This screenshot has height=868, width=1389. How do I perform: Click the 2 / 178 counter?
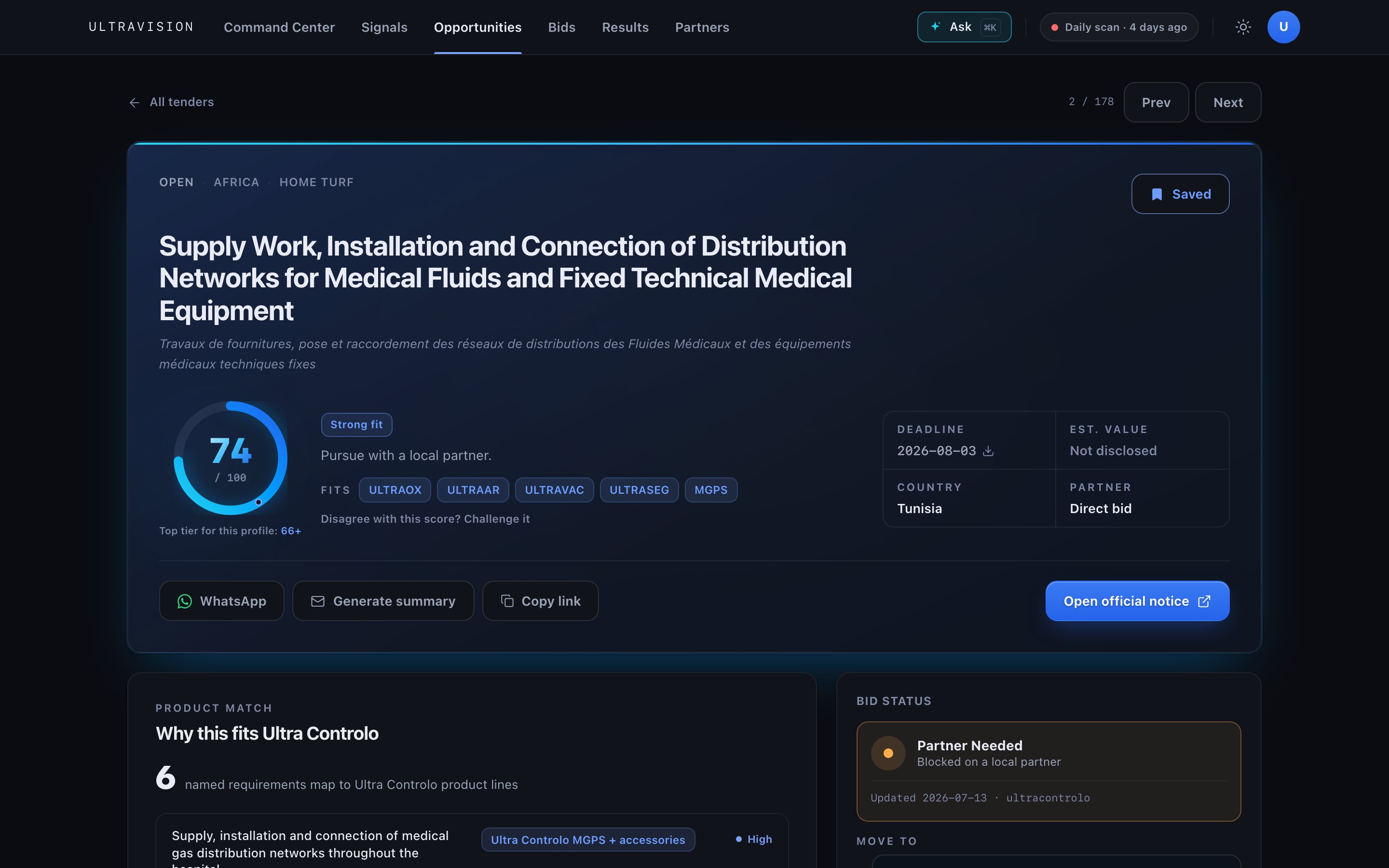coord(1090,102)
